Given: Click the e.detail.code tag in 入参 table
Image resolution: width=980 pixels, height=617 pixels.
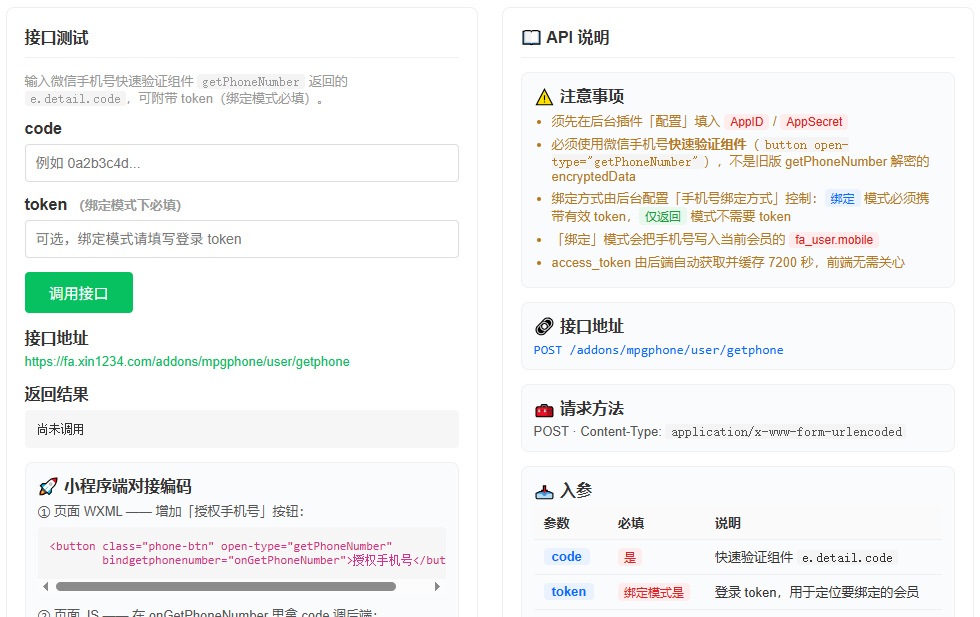Looking at the screenshot, I should pyautogui.click(x=847, y=558).
